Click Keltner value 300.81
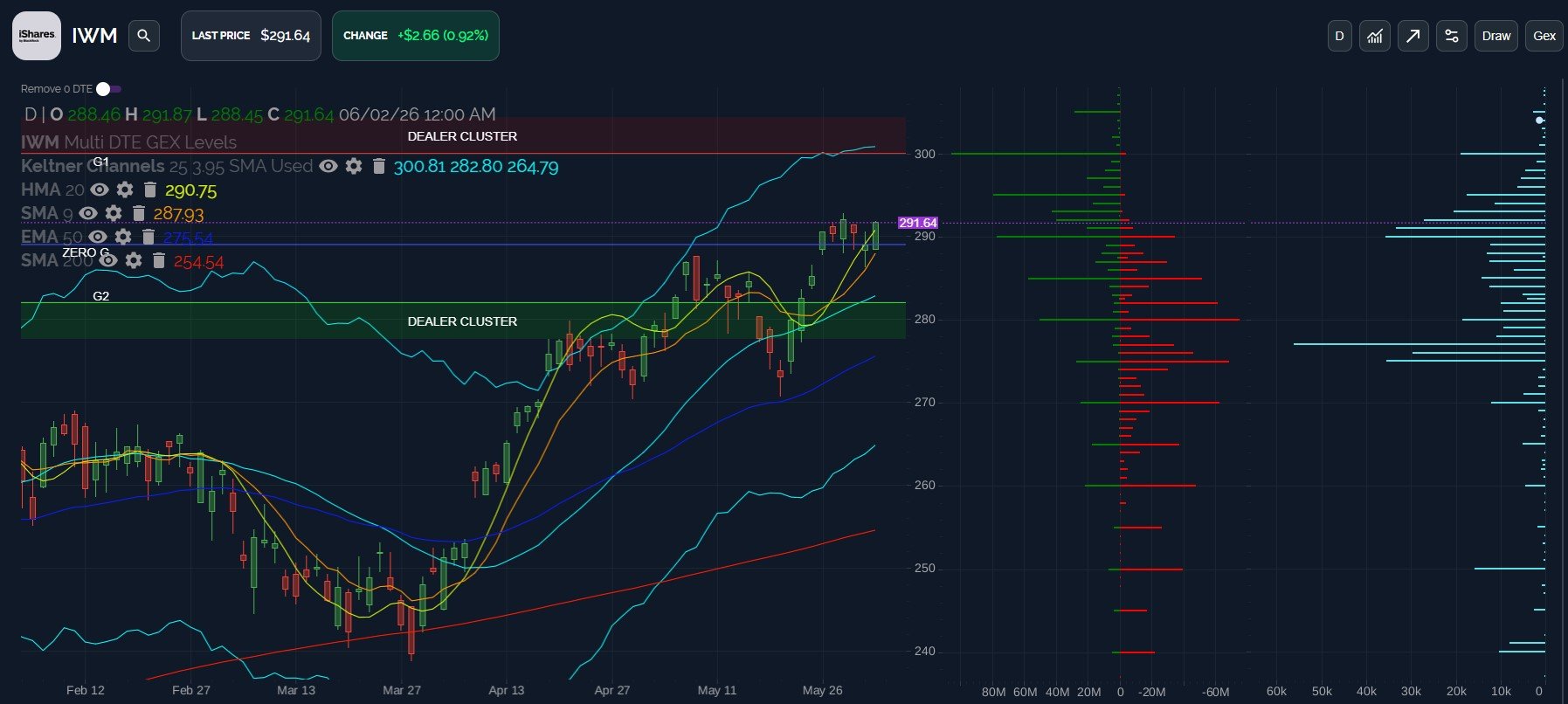The width and height of the screenshot is (1568, 704). click(x=419, y=167)
